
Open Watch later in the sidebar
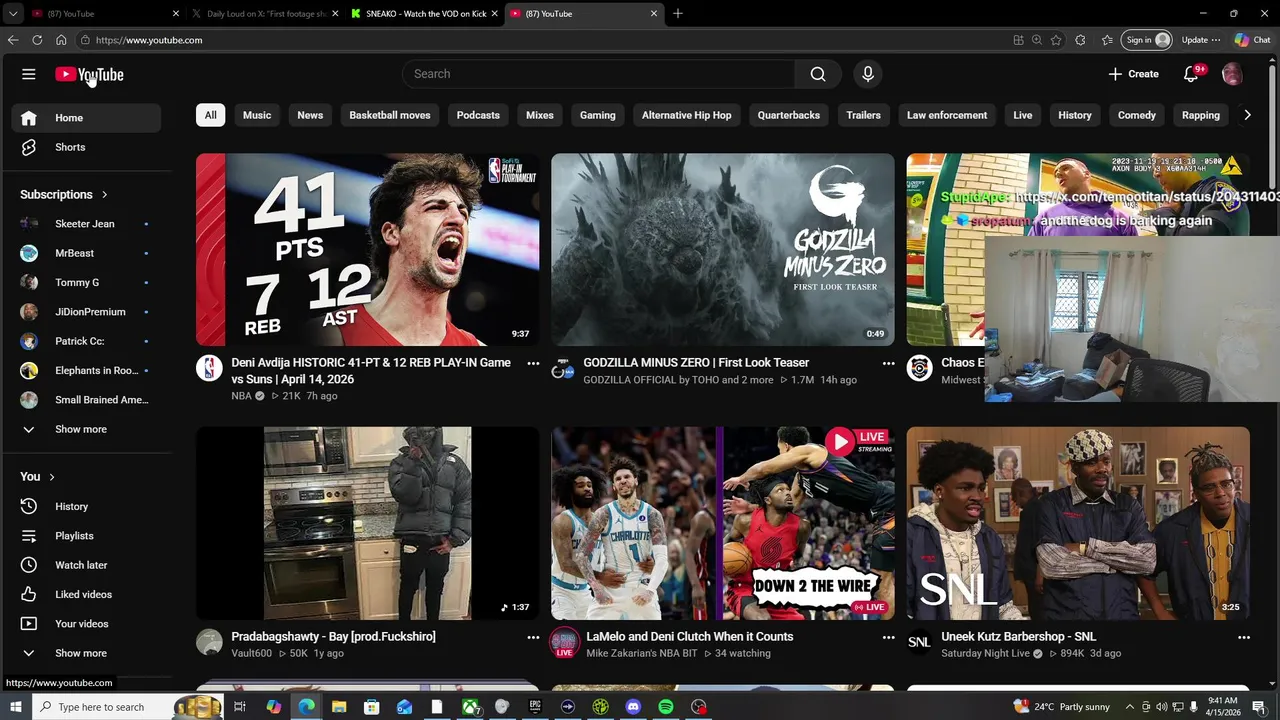click(x=86, y=565)
